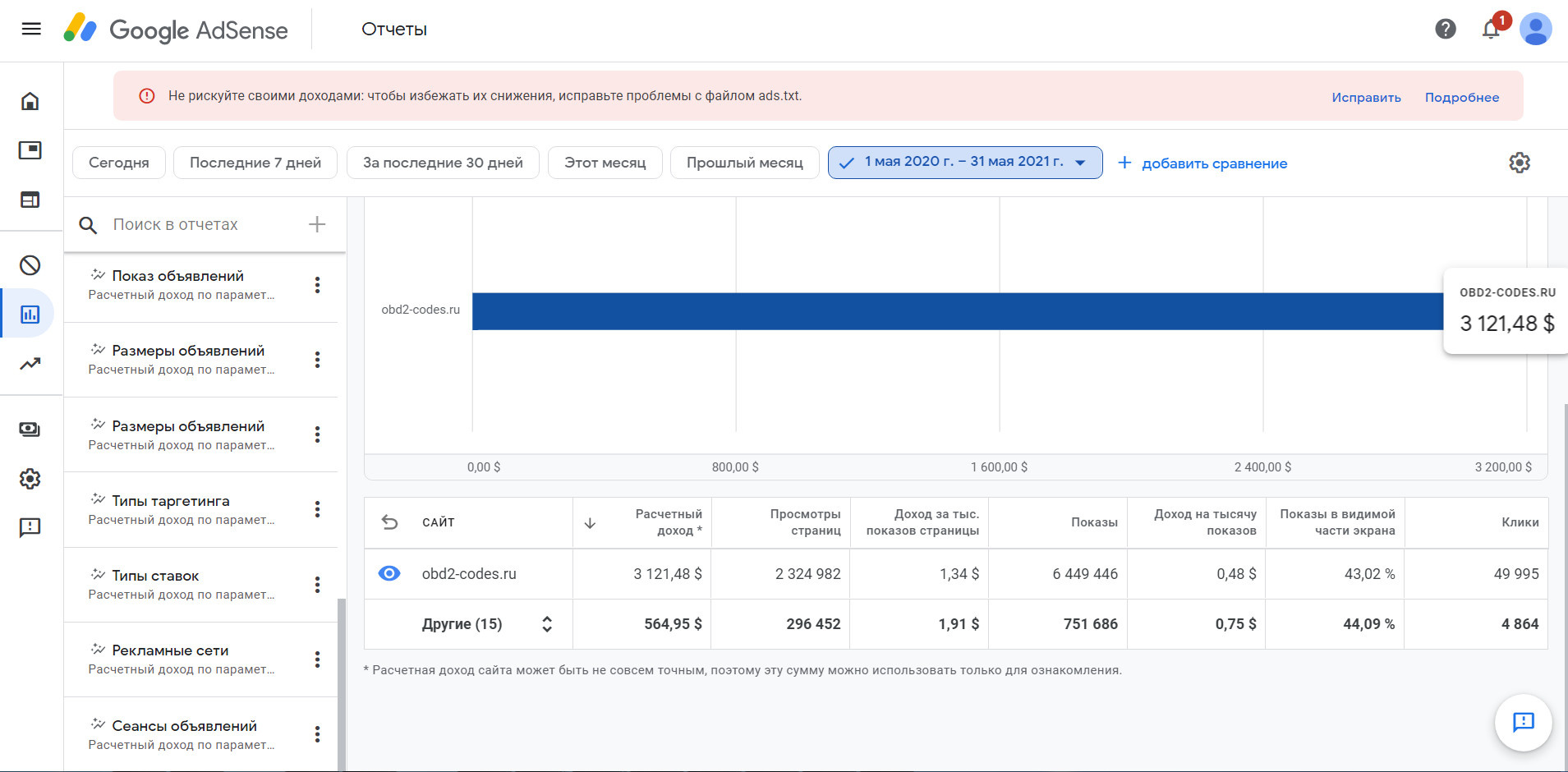The width and height of the screenshot is (1568, 772).
Task: Sort by Клики column header
Action: coord(1520,522)
